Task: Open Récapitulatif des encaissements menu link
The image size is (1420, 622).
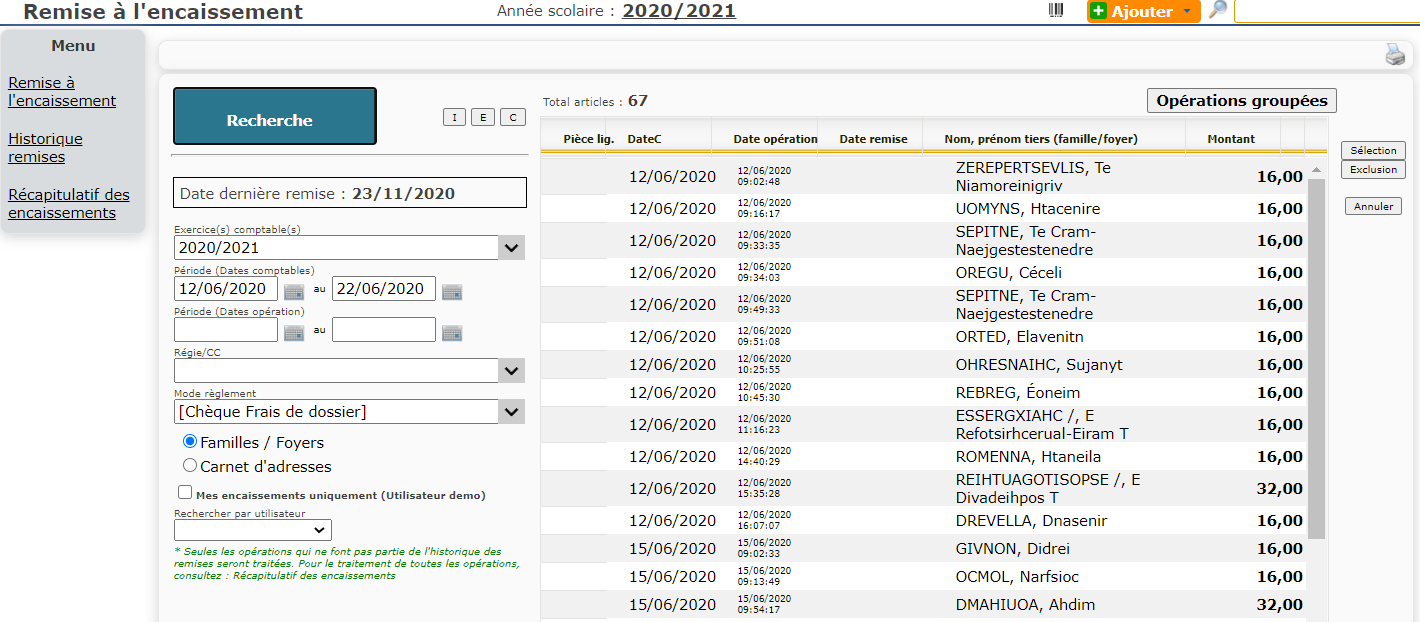Action: (69, 203)
